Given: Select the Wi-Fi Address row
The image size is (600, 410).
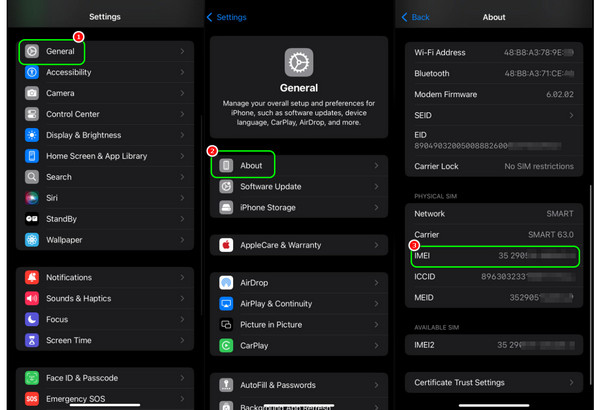Looking at the screenshot, I should tap(494, 52).
